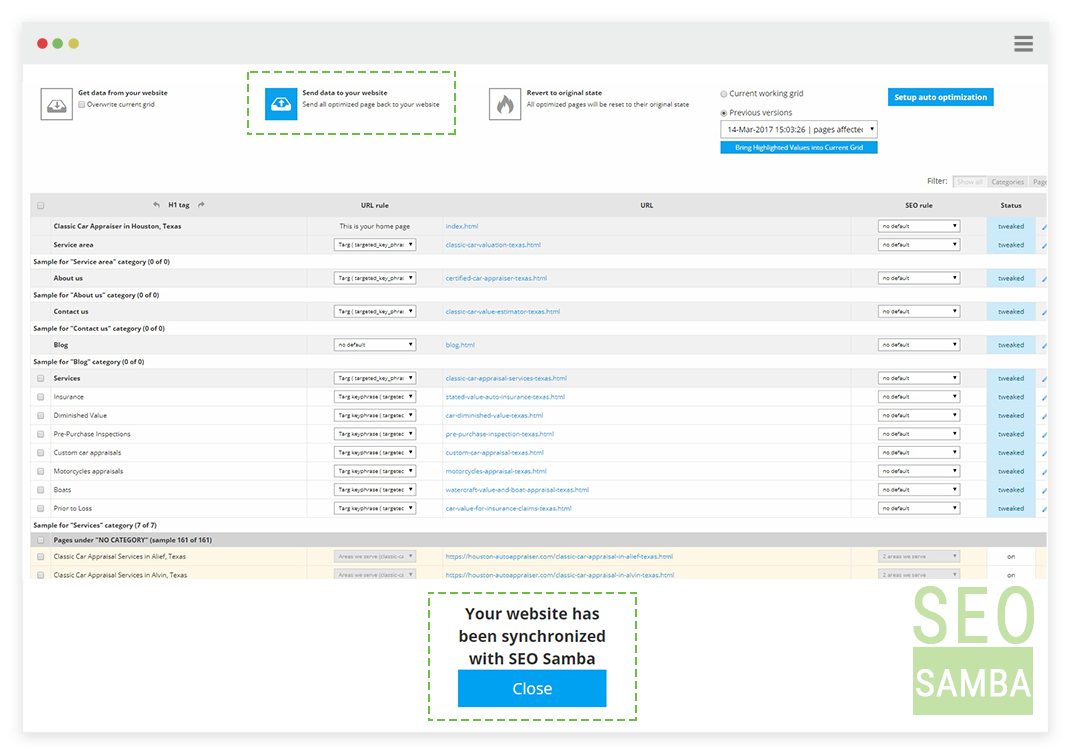Click edit pencil icon in Services row

pos(1043,379)
